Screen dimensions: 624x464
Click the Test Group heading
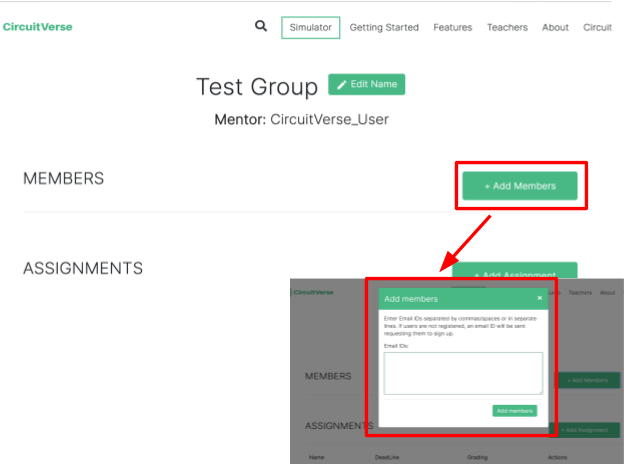(257, 87)
